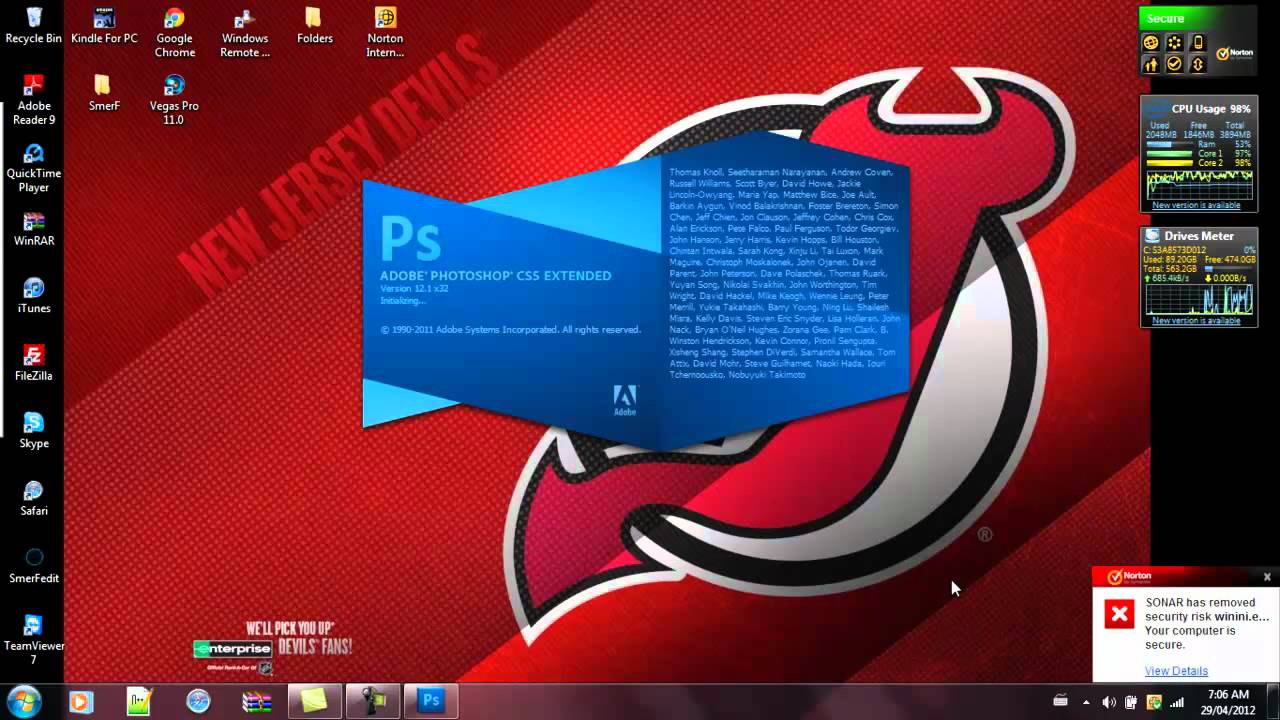Viewport: 1280px width, 720px height.
Task: Click the people icon in Norton gadget
Action: click(x=1150, y=64)
